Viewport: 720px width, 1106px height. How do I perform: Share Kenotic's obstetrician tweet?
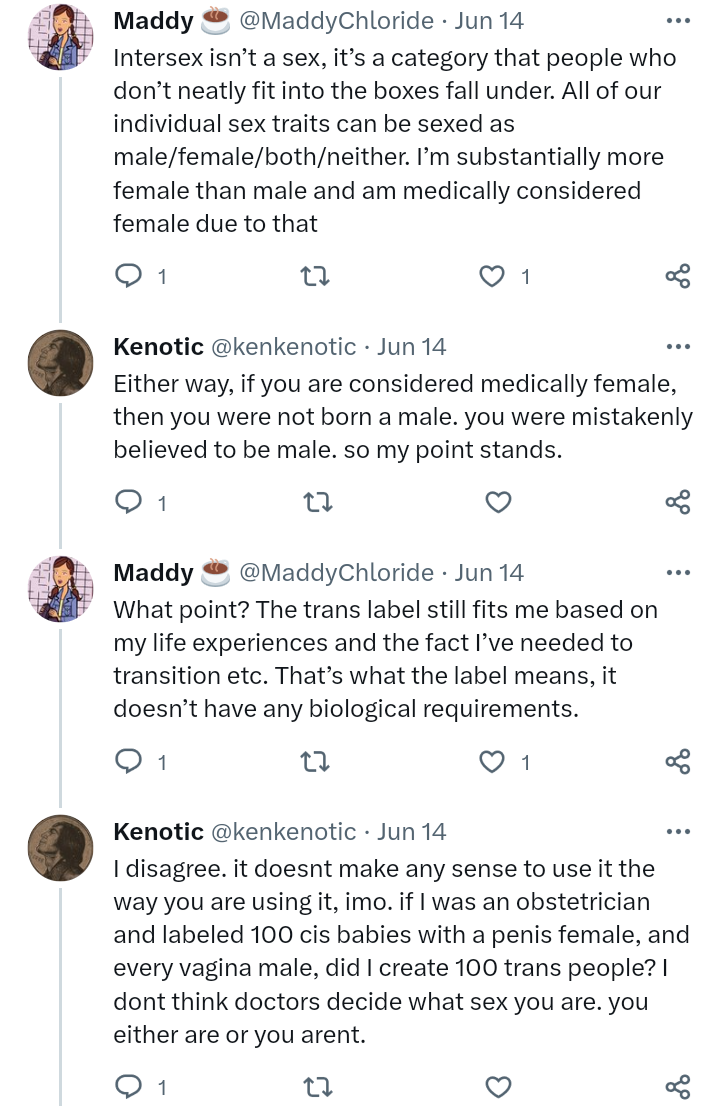(677, 1086)
